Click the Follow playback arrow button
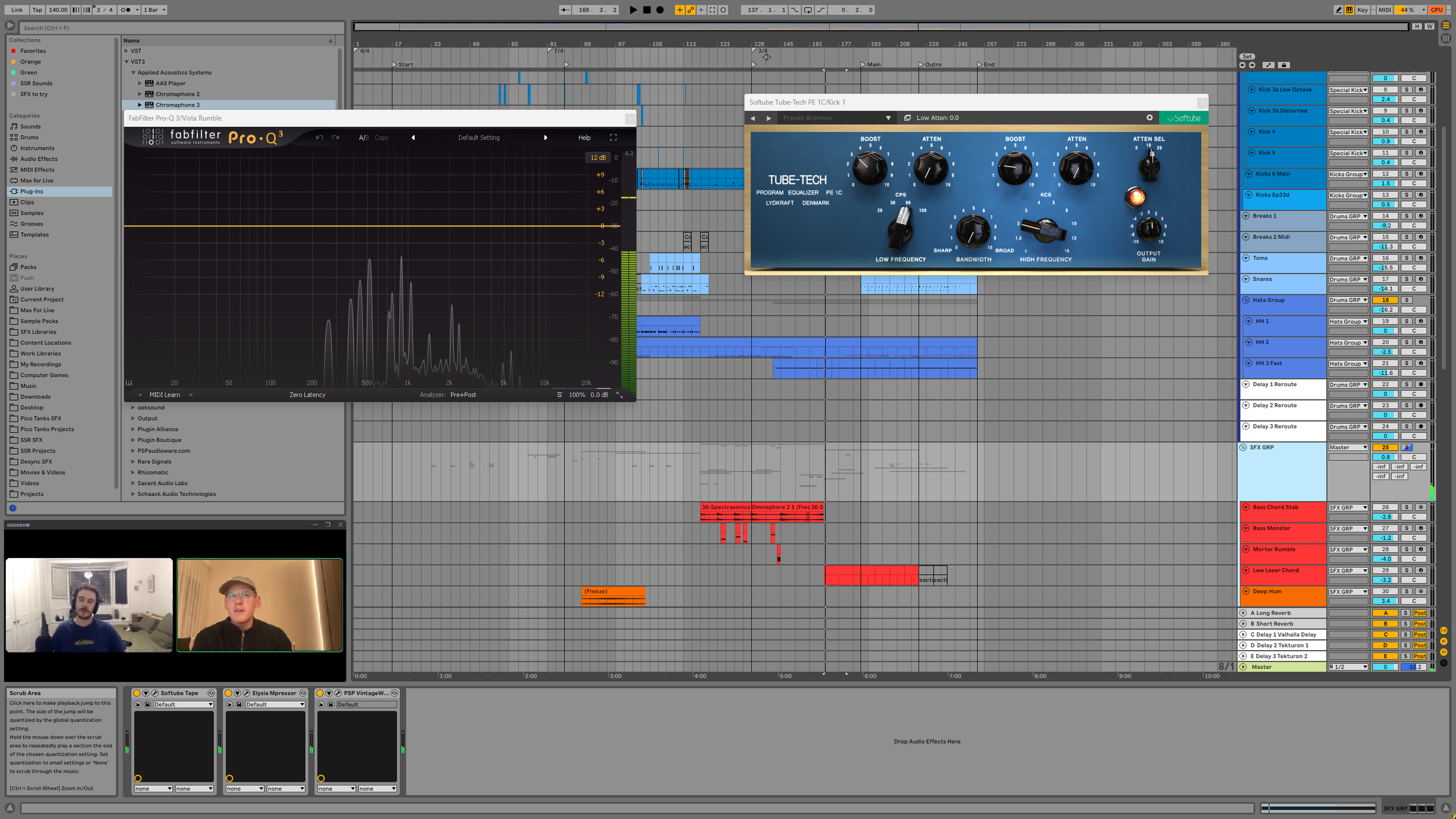 [x=564, y=10]
